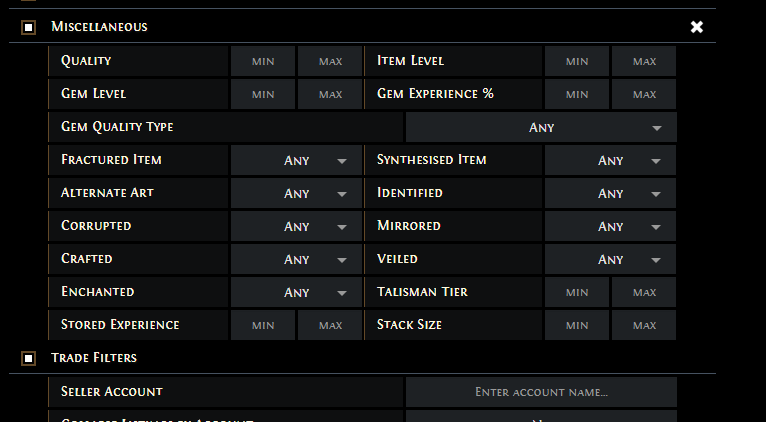Click the X to clear the Miscellaneous filters
Image resolution: width=766 pixels, height=422 pixels.
[x=697, y=27]
